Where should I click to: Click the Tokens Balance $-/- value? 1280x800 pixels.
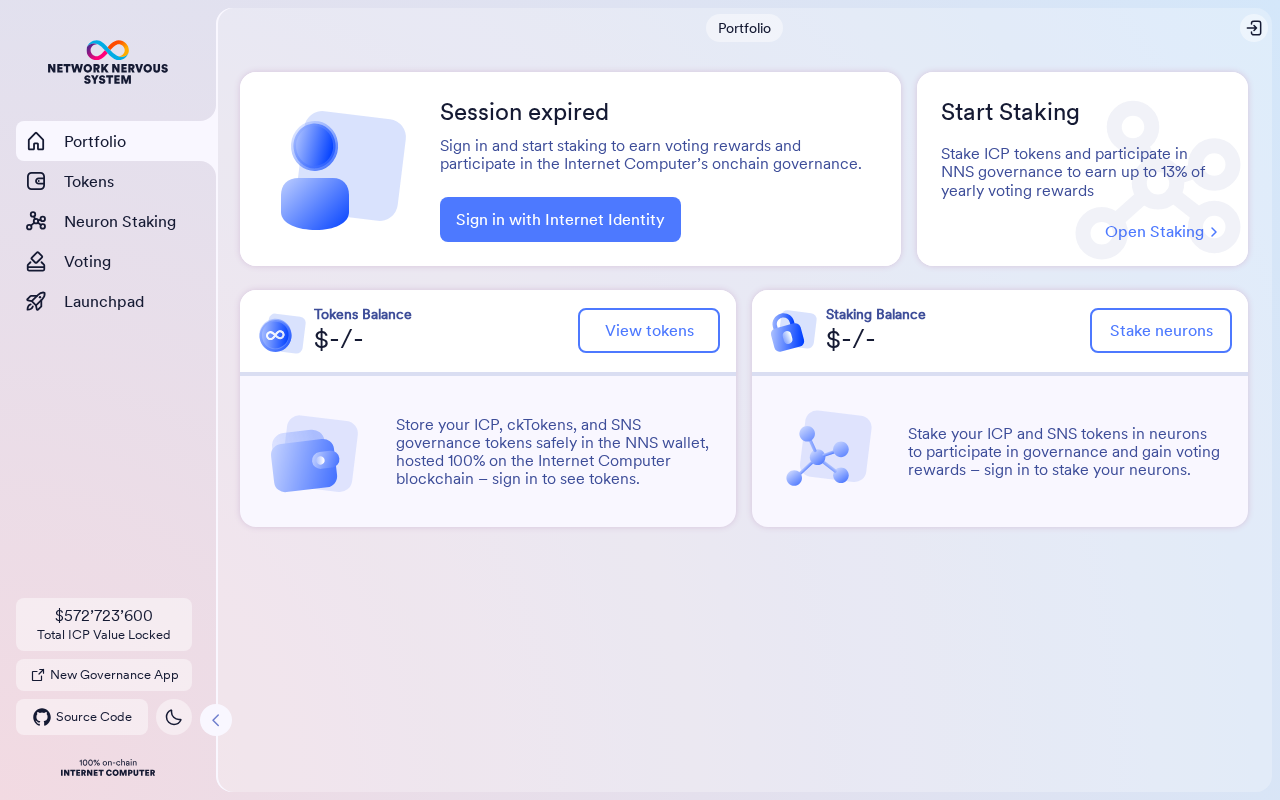[339, 340]
